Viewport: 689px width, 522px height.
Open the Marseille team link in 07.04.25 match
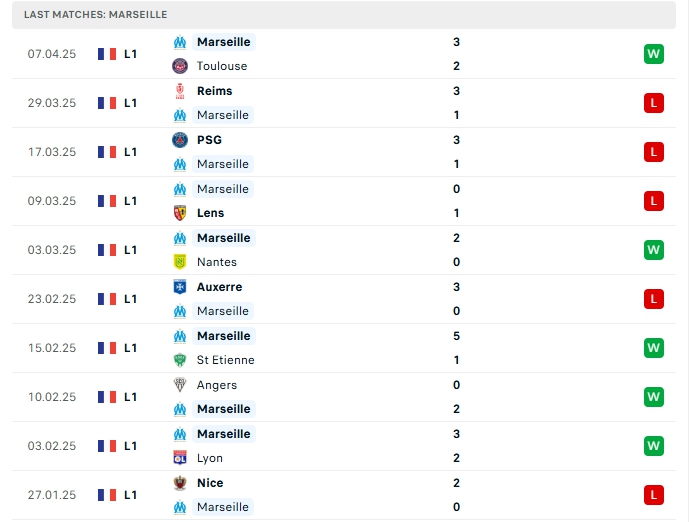[224, 42]
